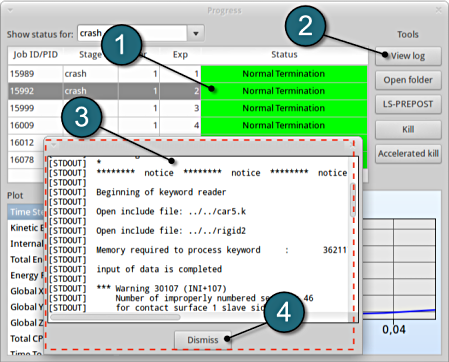Click Normal Termination status of job 16009
This screenshot has width=449, height=362.
[284, 126]
